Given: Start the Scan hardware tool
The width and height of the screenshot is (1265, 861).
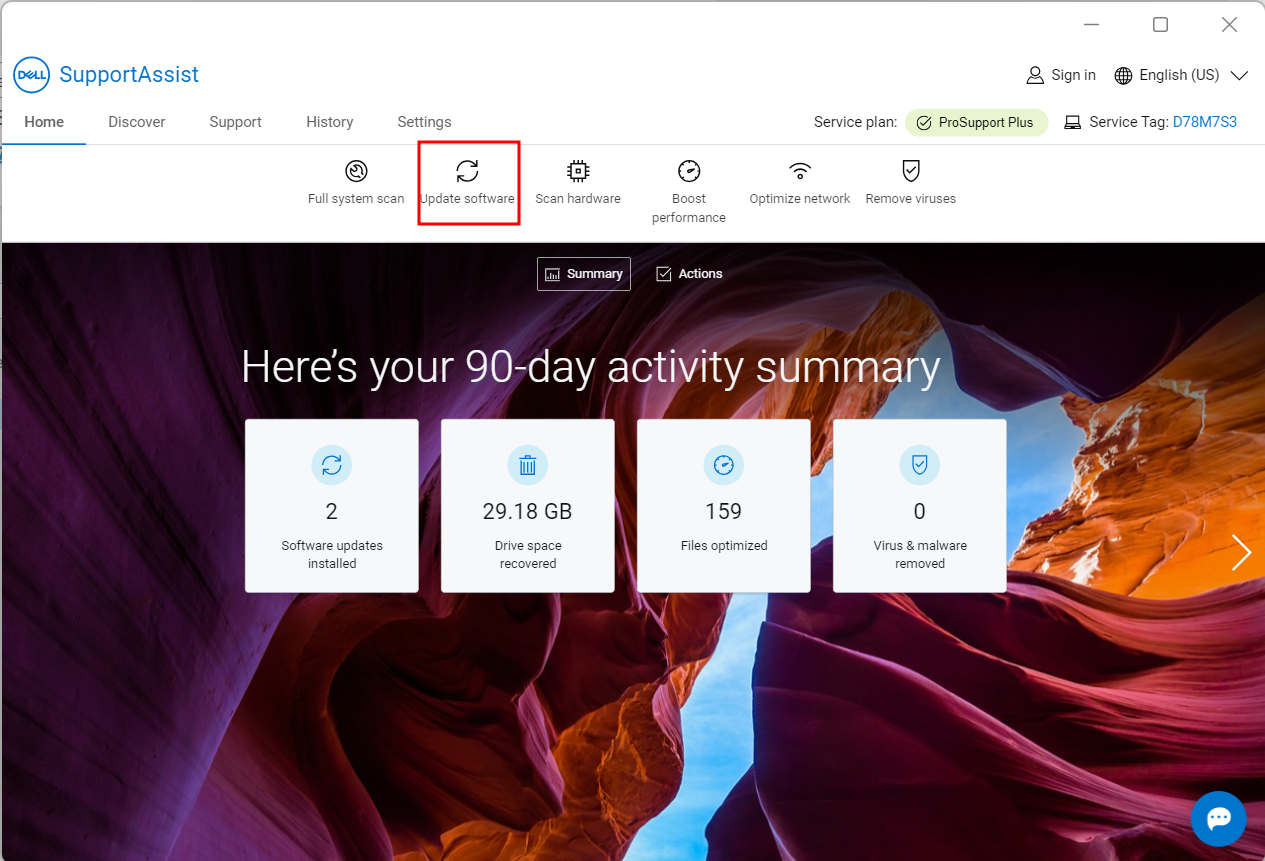Looking at the screenshot, I should click(578, 183).
